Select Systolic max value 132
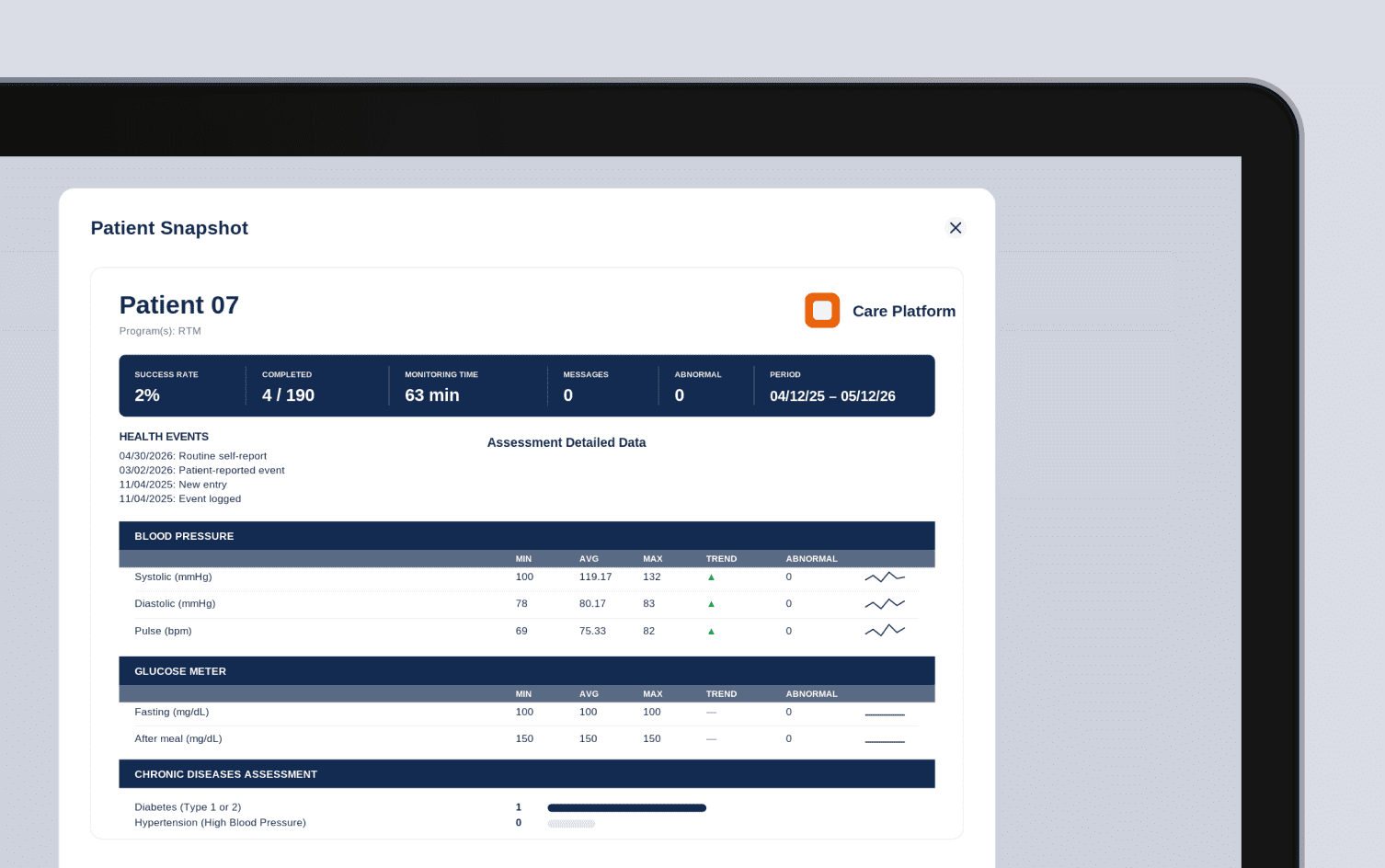The height and width of the screenshot is (868, 1385). 652,577
